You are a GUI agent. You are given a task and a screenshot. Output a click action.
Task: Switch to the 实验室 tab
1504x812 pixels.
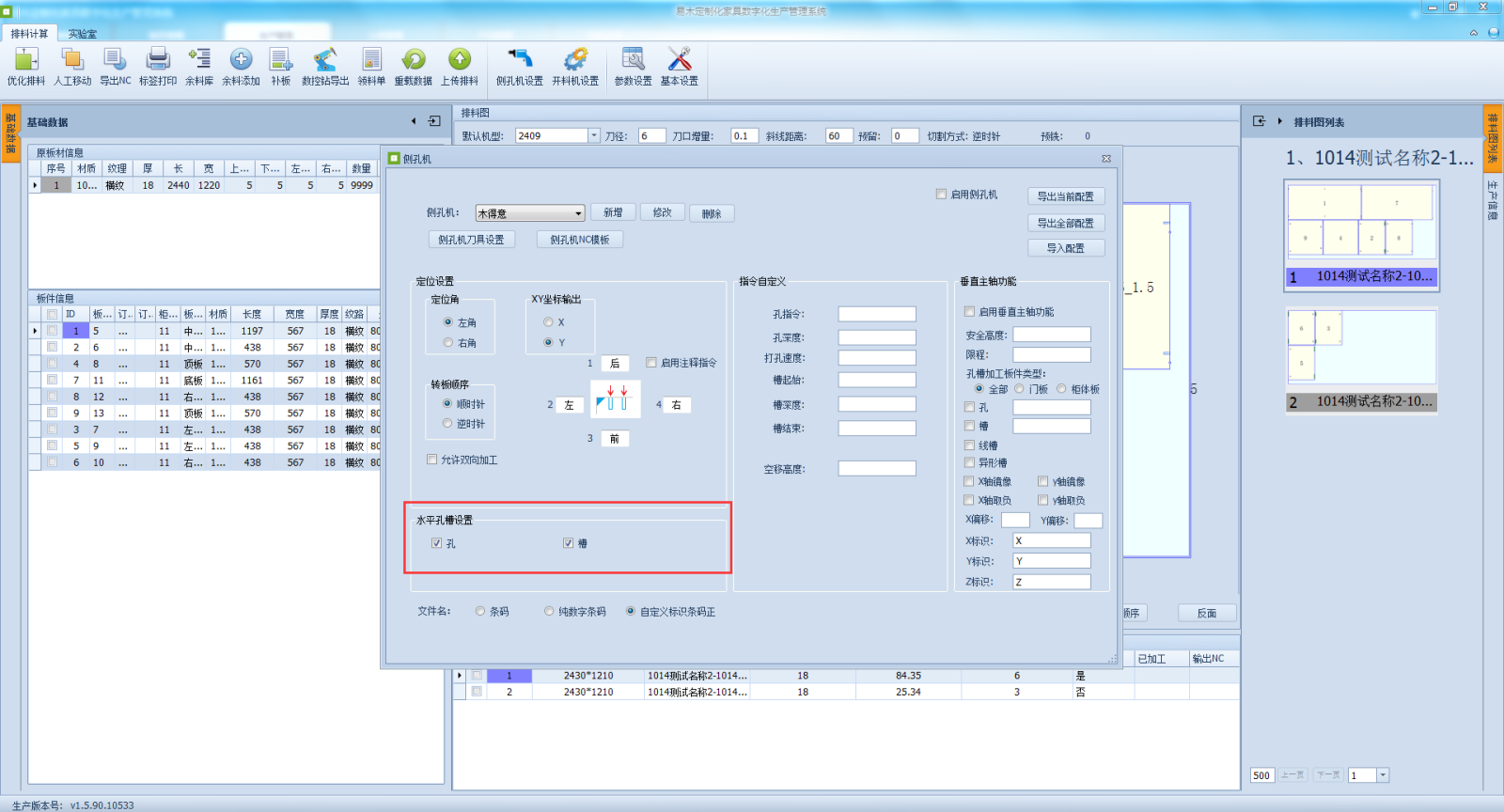(x=83, y=34)
